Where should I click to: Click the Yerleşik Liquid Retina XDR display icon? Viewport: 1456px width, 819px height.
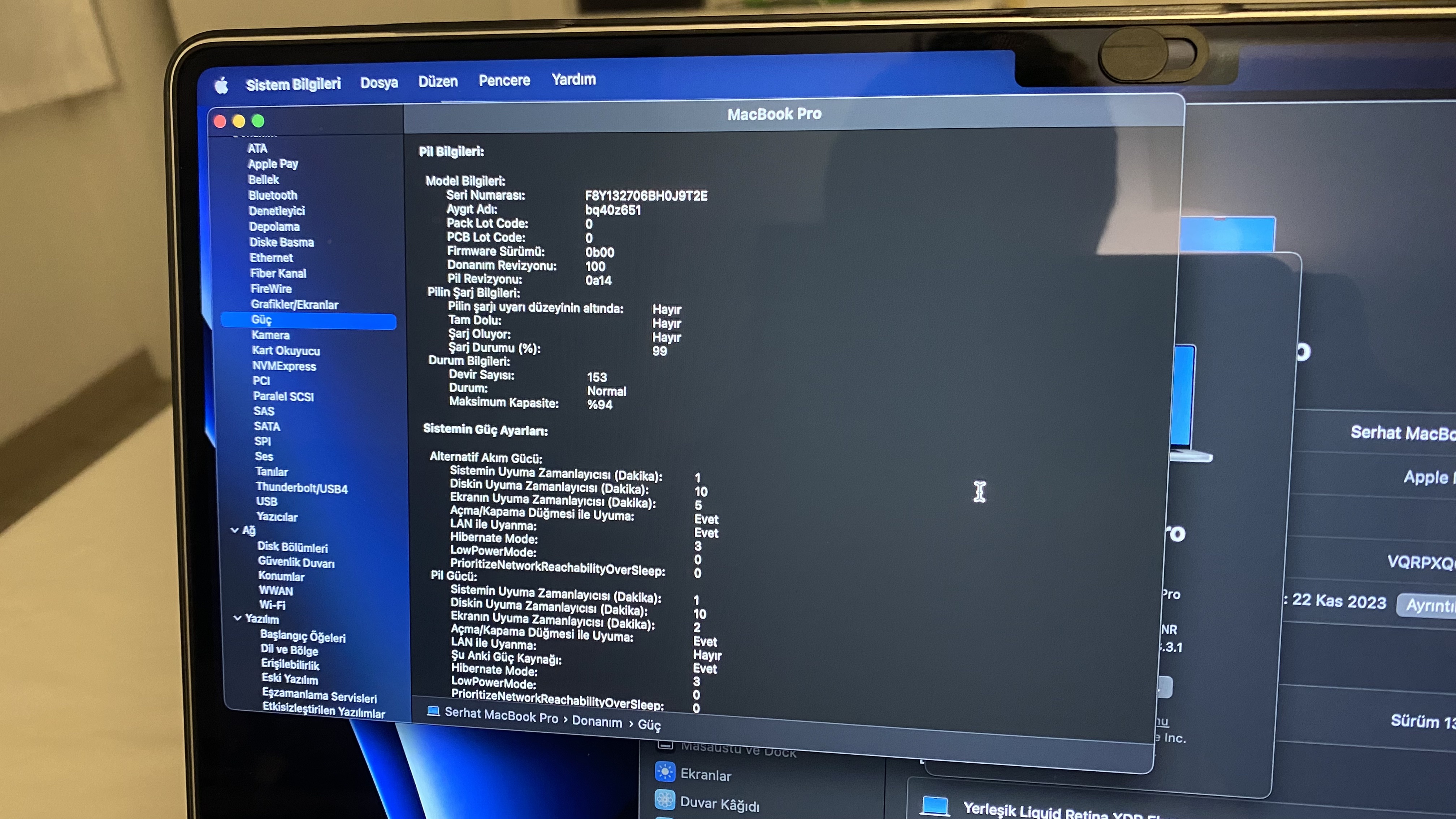[x=934, y=806]
